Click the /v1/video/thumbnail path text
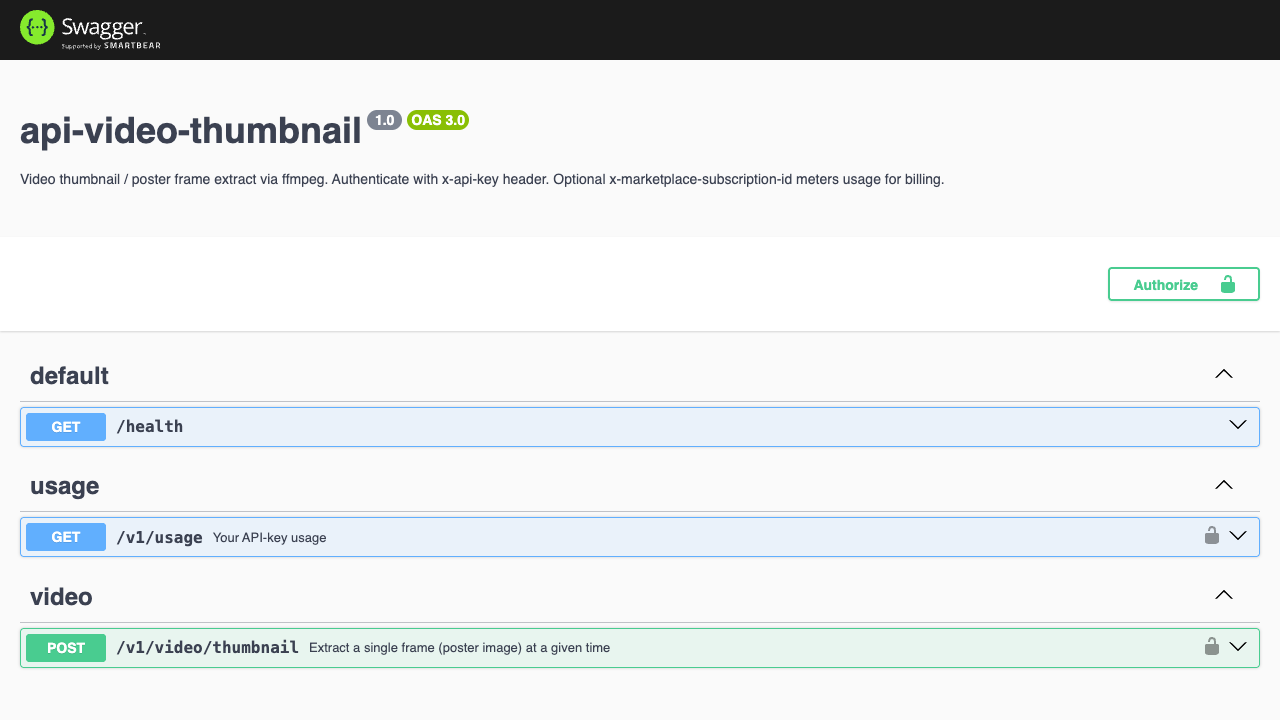Viewport: 1280px width, 720px height. 207,648
